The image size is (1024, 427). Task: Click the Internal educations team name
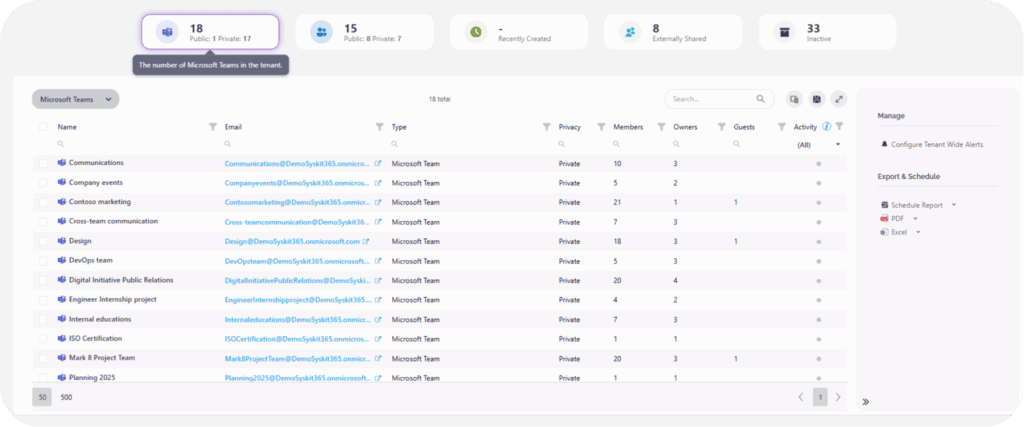click(x=100, y=319)
